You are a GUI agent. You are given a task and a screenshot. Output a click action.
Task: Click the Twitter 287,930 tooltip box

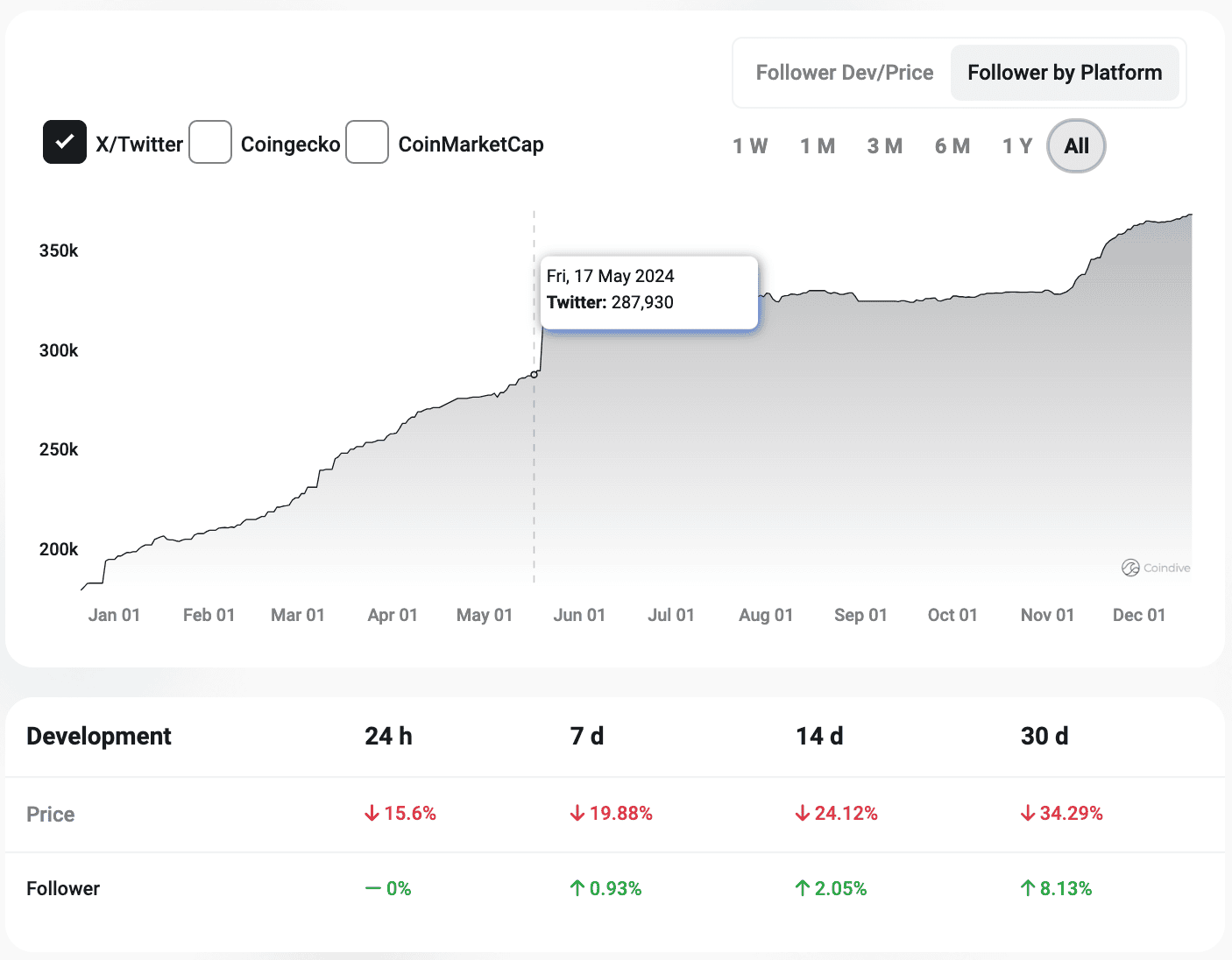pyautogui.click(x=648, y=293)
